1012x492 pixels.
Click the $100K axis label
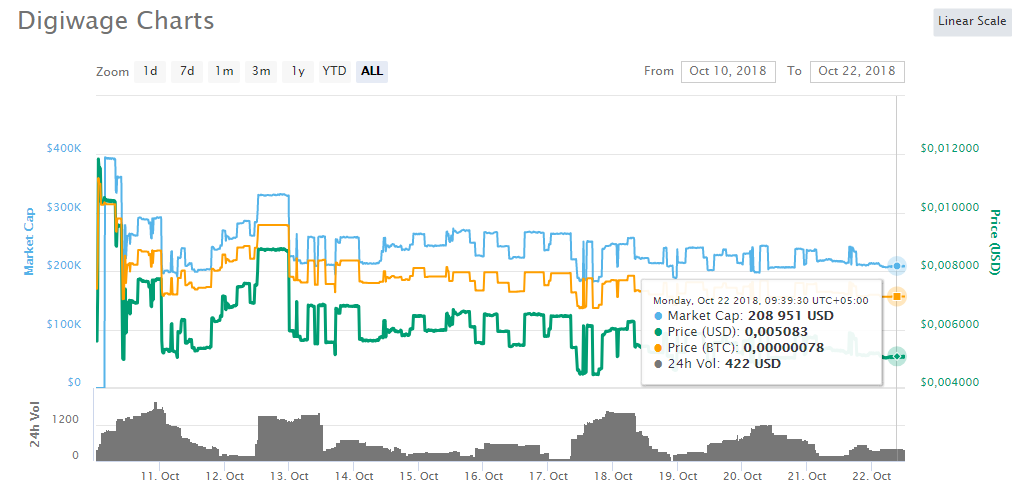[63, 324]
